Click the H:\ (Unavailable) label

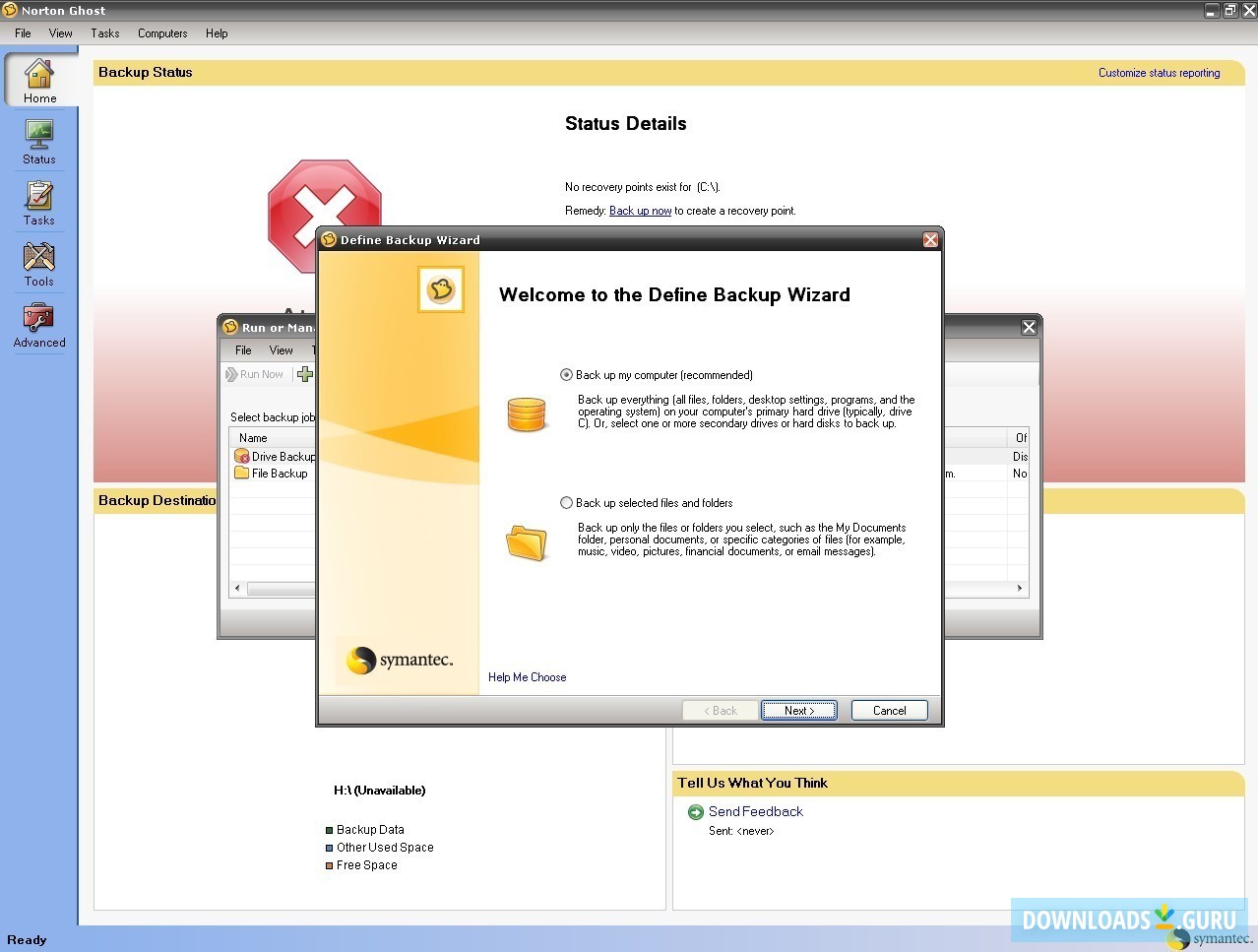click(x=380, y=791)
